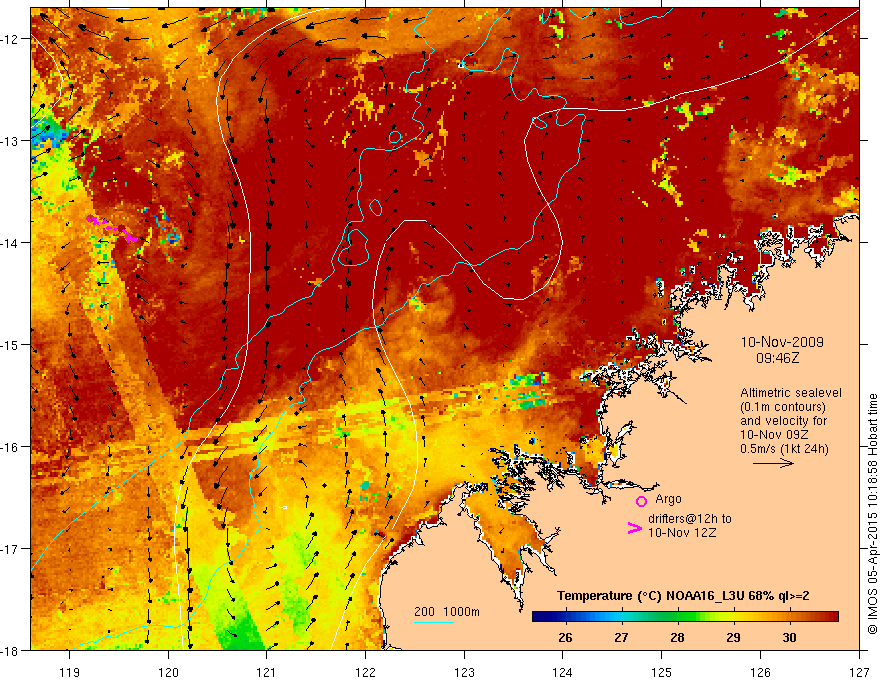
Task: Click the '10-Nov 12Z' legend text
Action: tap(682, 533)
